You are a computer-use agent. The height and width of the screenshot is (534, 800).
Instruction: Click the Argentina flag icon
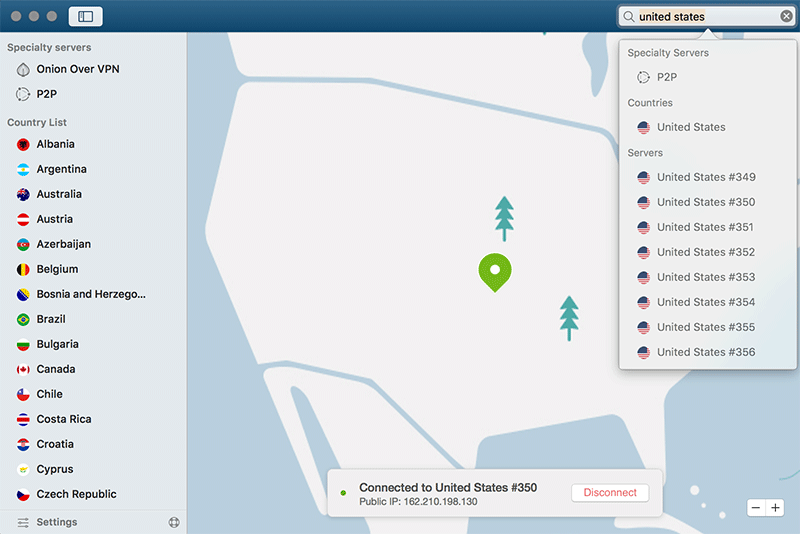(x=23, y=169)
